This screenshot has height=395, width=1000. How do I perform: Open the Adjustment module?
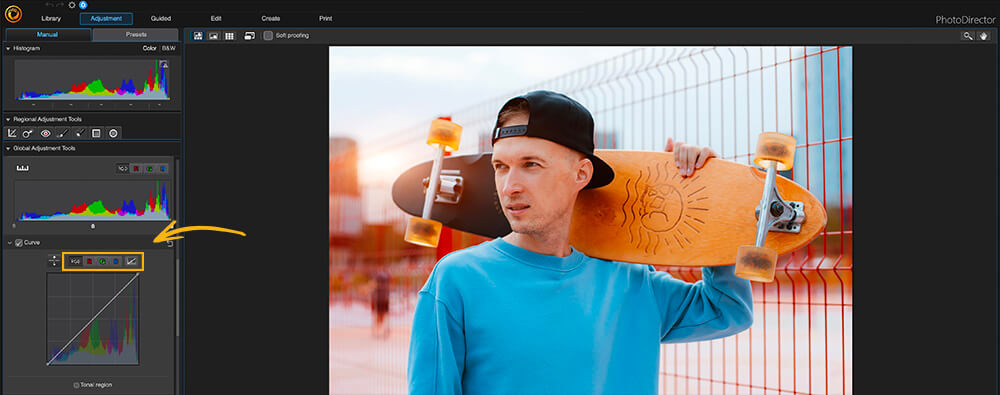[106, 19]
